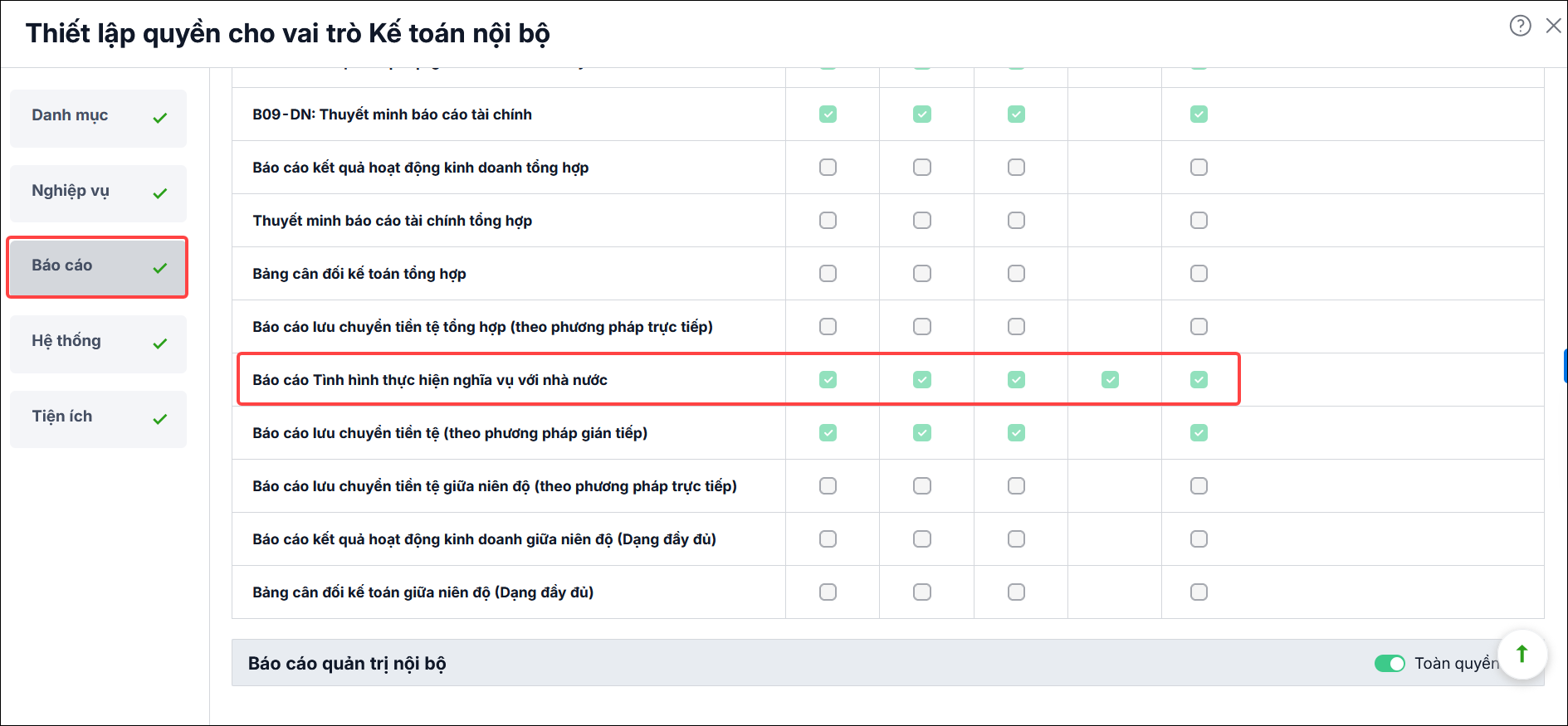Viewport: 1568px width, 726px height.
Task: Switch to the Nghiệp vụ tab
Action: [98, 193]
